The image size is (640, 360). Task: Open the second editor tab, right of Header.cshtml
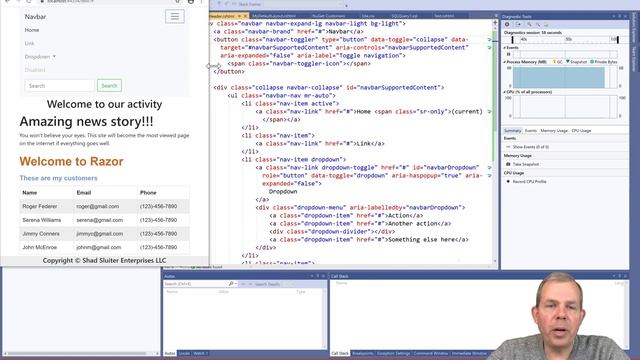(x=274, y=16)
